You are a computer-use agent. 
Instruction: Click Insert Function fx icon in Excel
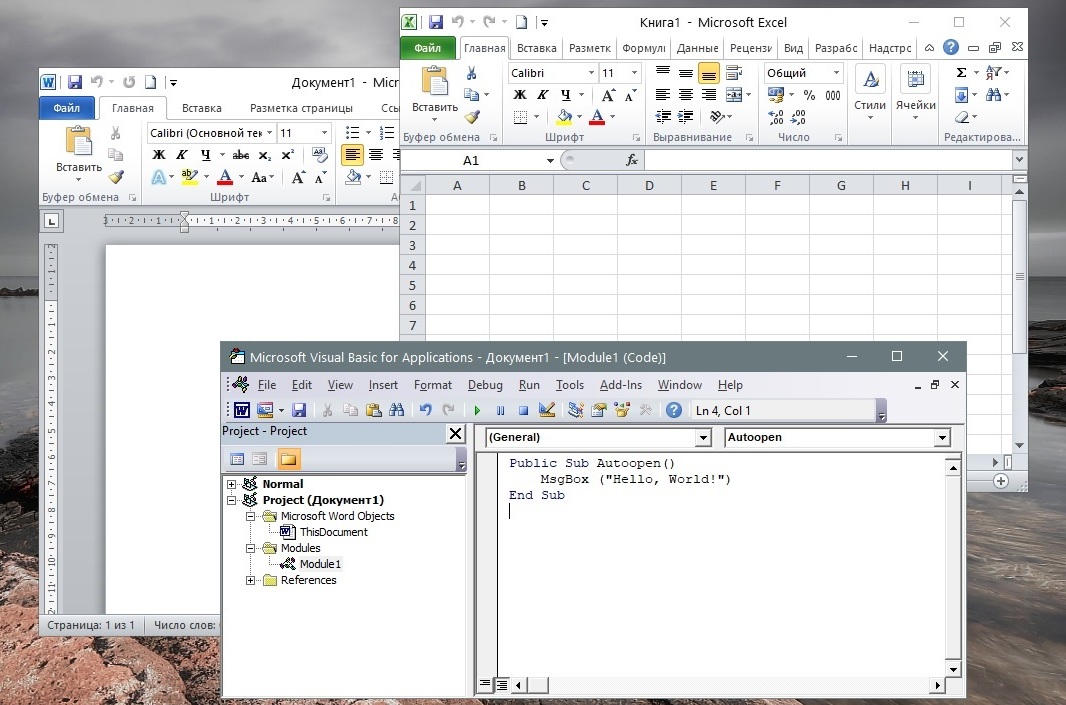632,160
